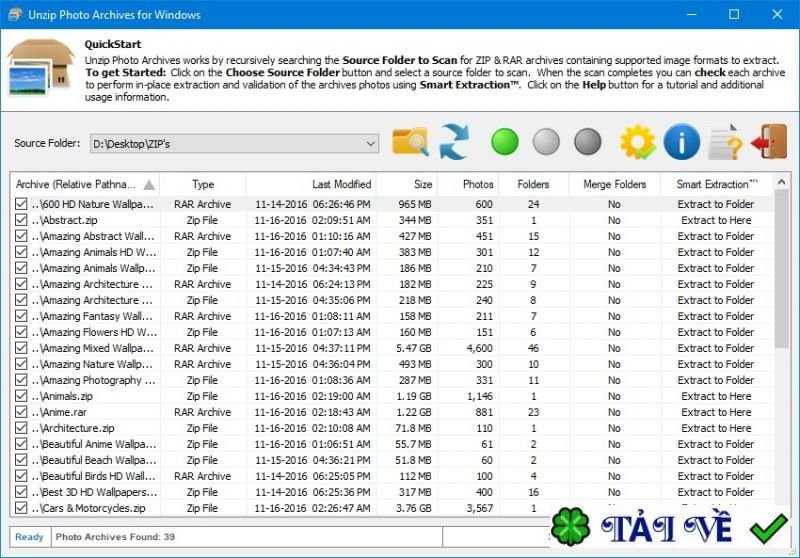The width and height of the screenshot is (800, 558).
Task: Click the Choose Source Folder icon
Action: point(410,141)
